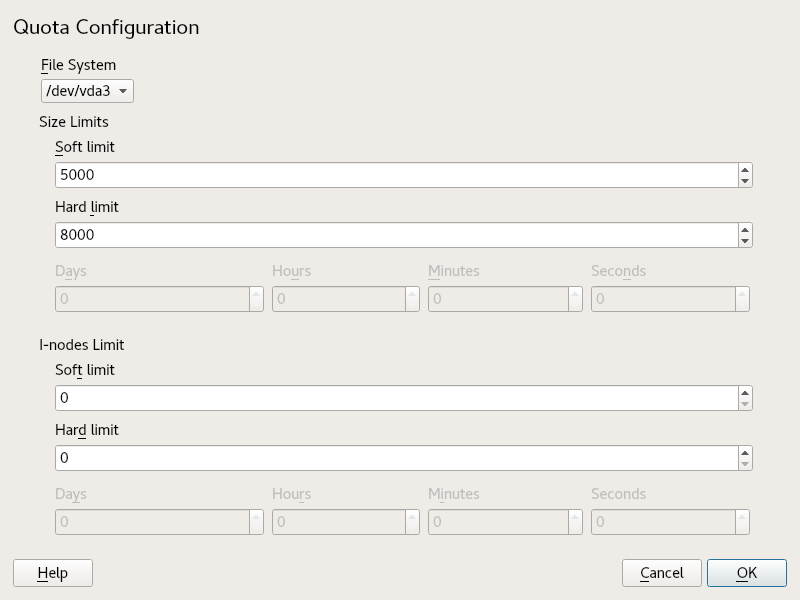Click the Size Limits hard limit field showing 8000
Image resolution: width=800 pixels, height=600 pixels.
coord(395,236)
